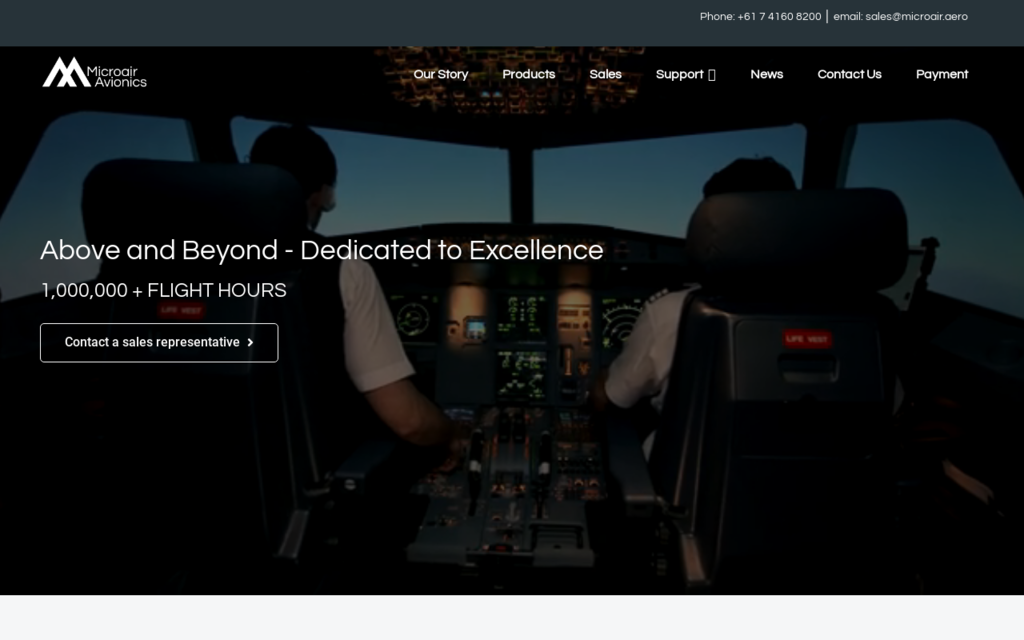Click the sales@microair.aero email link

(x=915, y=16)
